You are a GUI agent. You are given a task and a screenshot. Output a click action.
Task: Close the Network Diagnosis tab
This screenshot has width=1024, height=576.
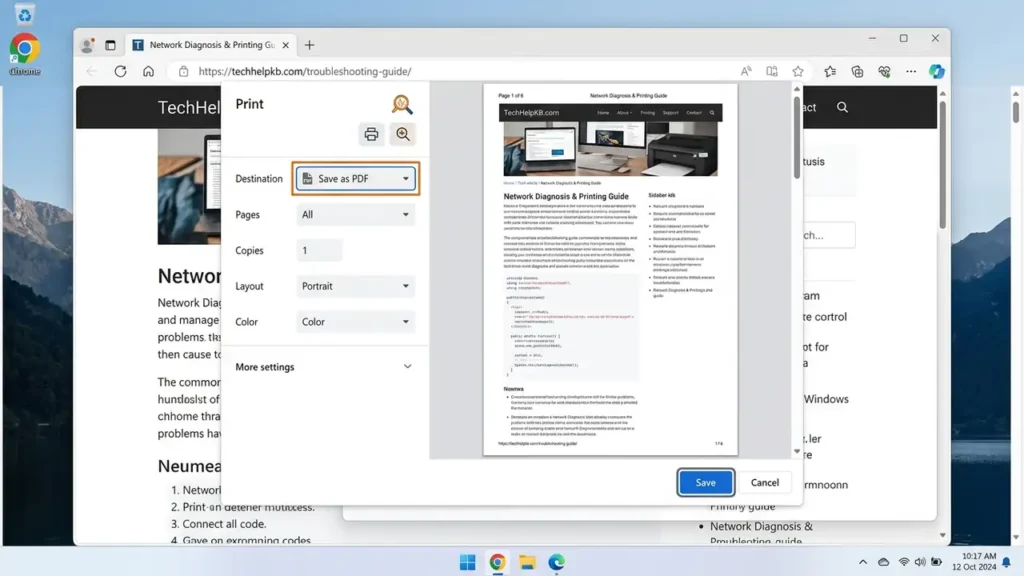[x=285, y=45]
